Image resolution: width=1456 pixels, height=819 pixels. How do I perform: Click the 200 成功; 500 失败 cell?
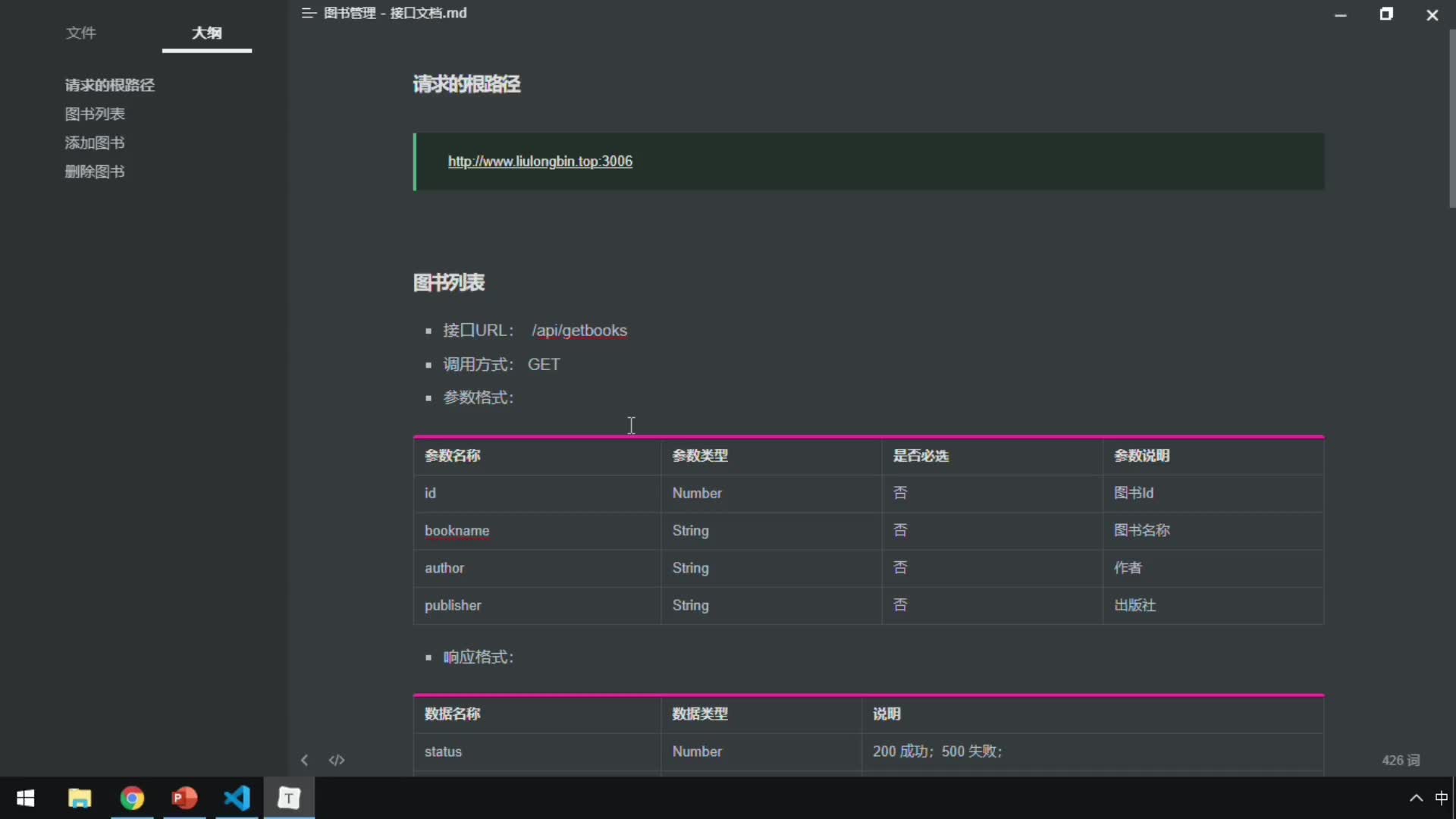point(1093,752)
